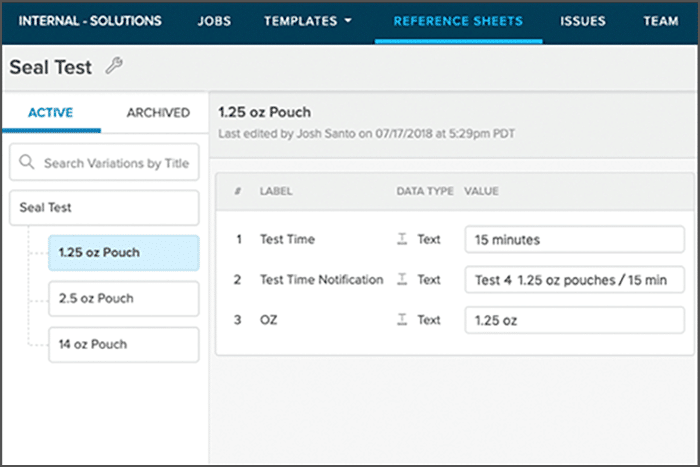Click the Test Time Notification label

(321, 279)
